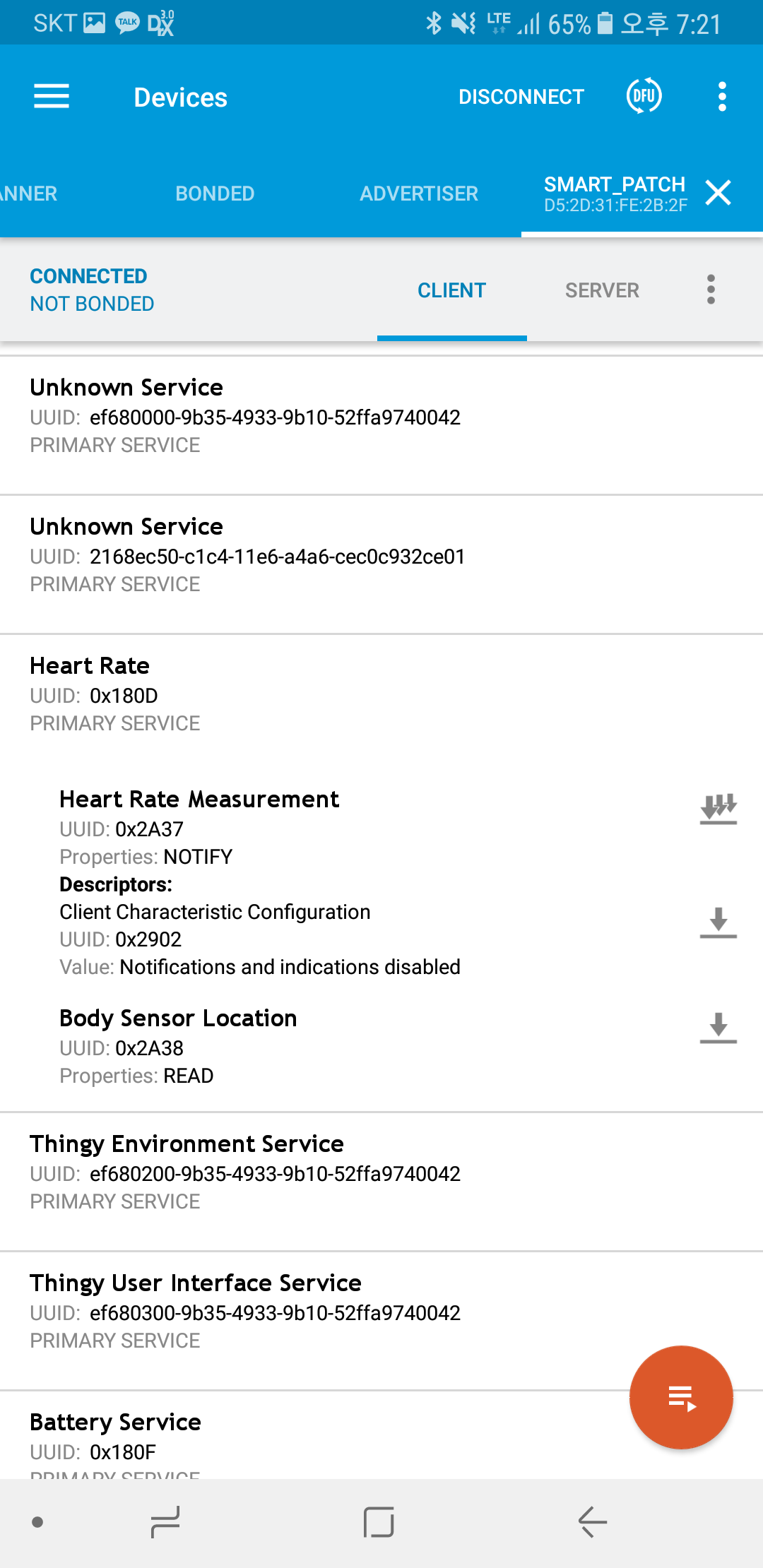This screenshot has width=763, height=1568.
Task: Collapse the Heart Rate service
Action: (381, 694)
